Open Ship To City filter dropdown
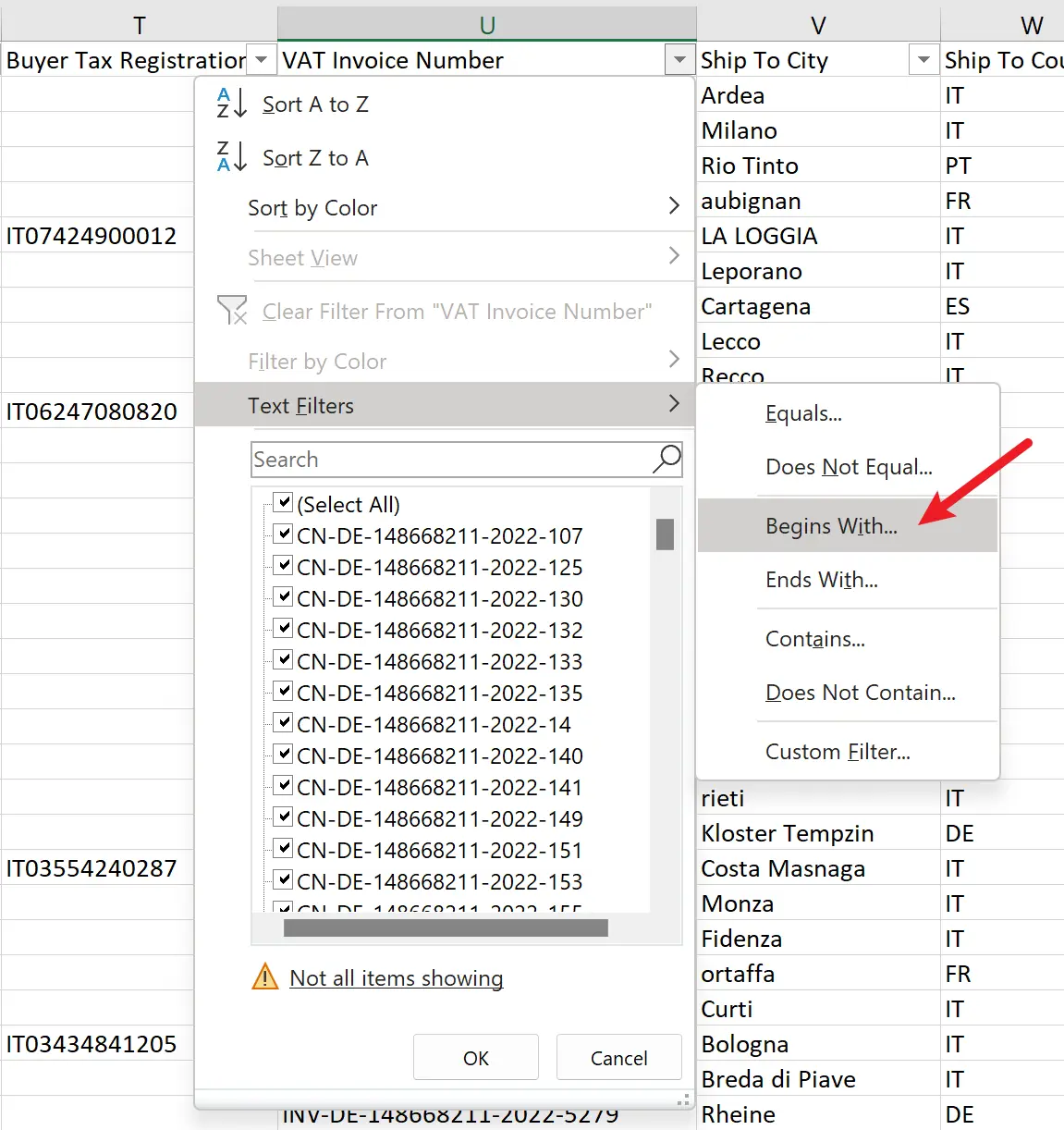This screenshot has width=1064, height=1130. click(x=923, y=60)
